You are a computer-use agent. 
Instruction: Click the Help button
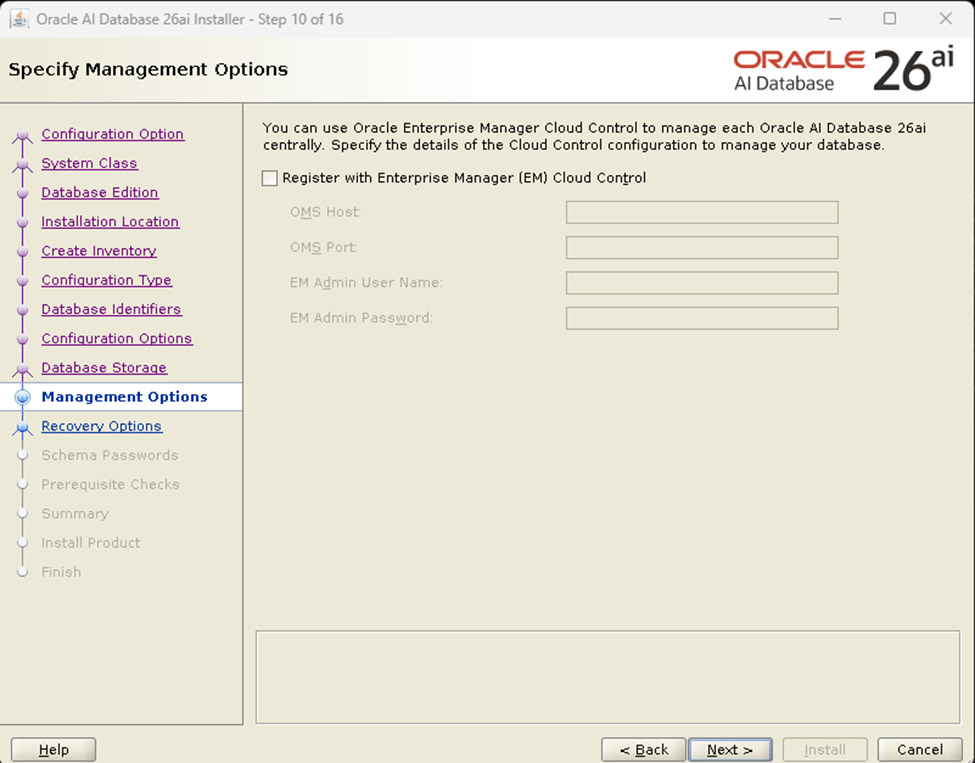point(53,749)
